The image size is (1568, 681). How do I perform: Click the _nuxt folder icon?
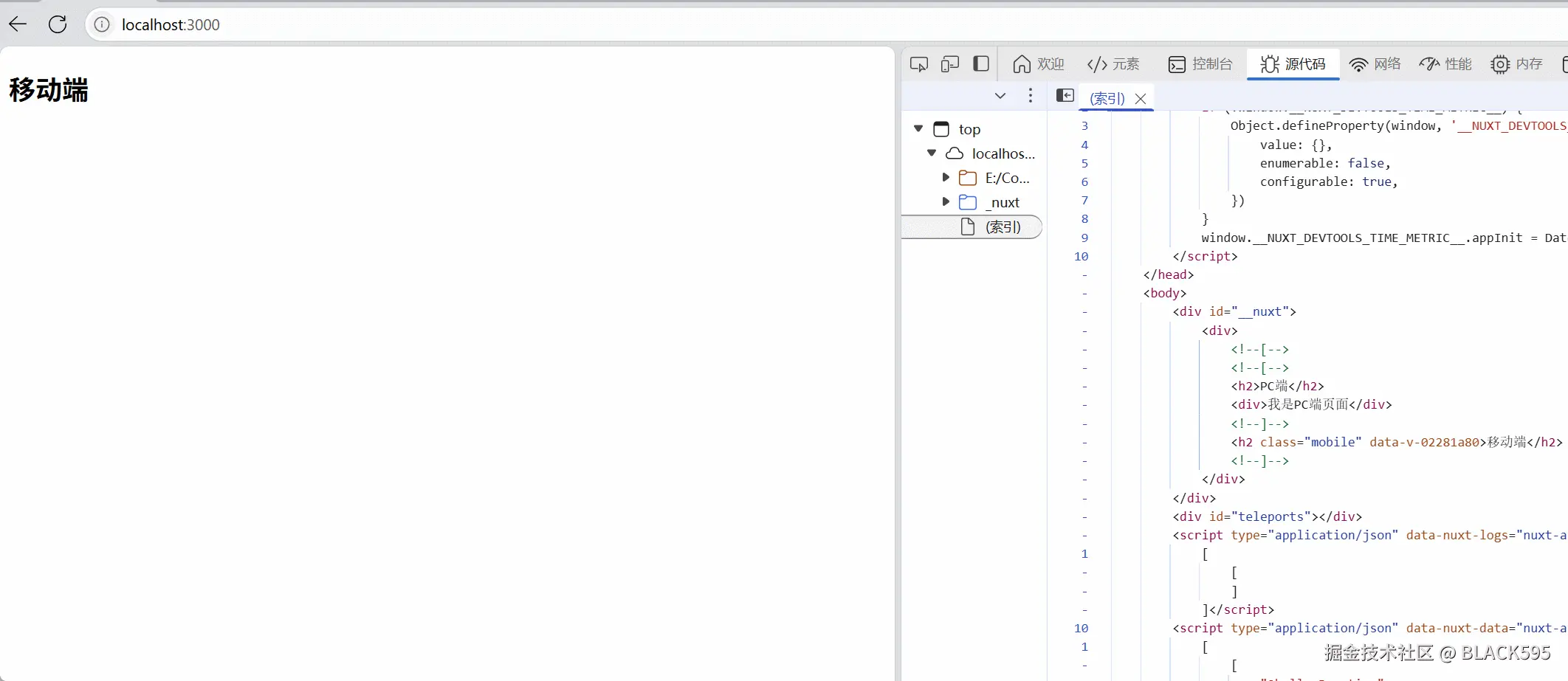click(x=968, y=202)
